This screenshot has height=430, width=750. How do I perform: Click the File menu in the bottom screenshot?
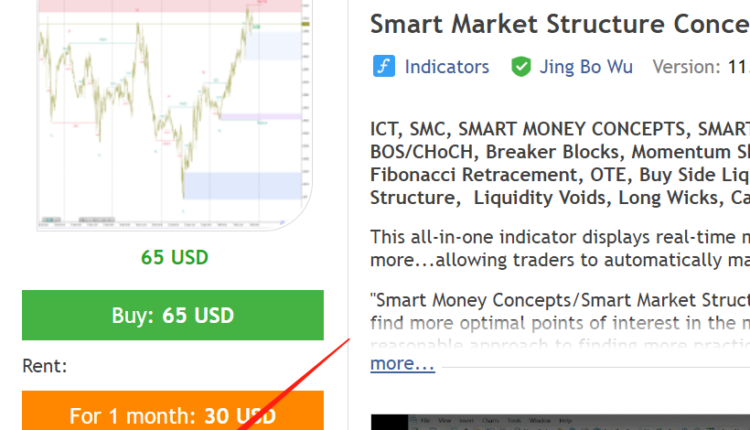[x=424, y=419]
